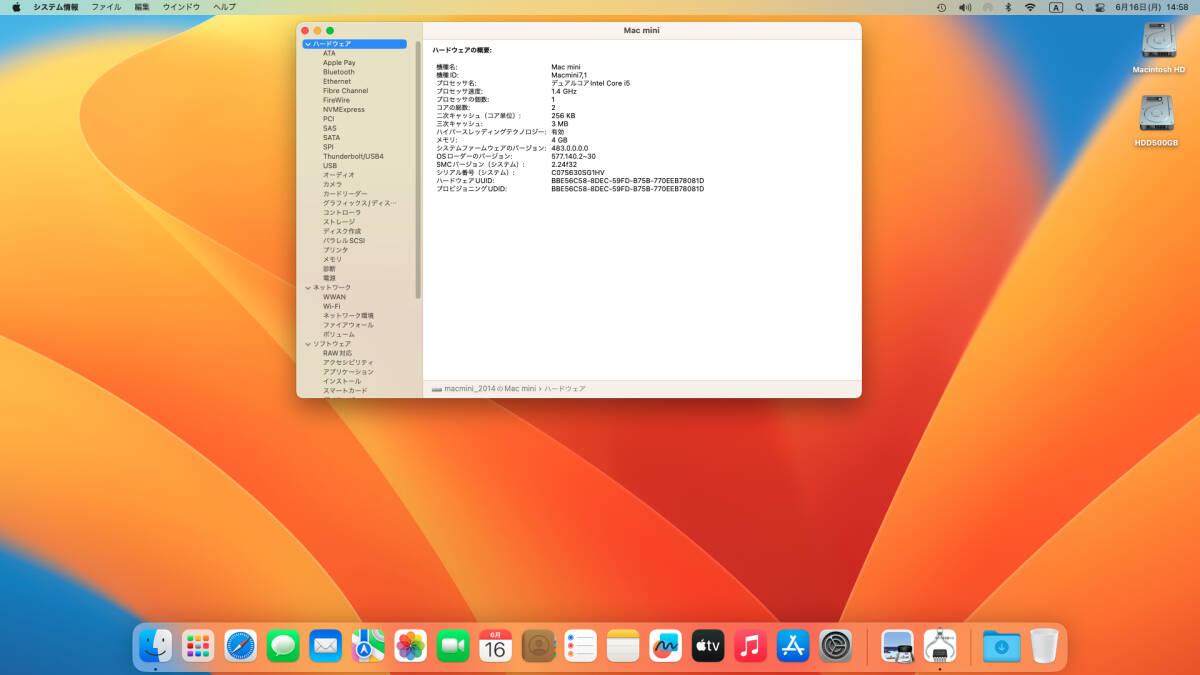Screen dimensions: 1200x675
Task: Select ストレージ in the sidebar
Action: pos(338,222)
